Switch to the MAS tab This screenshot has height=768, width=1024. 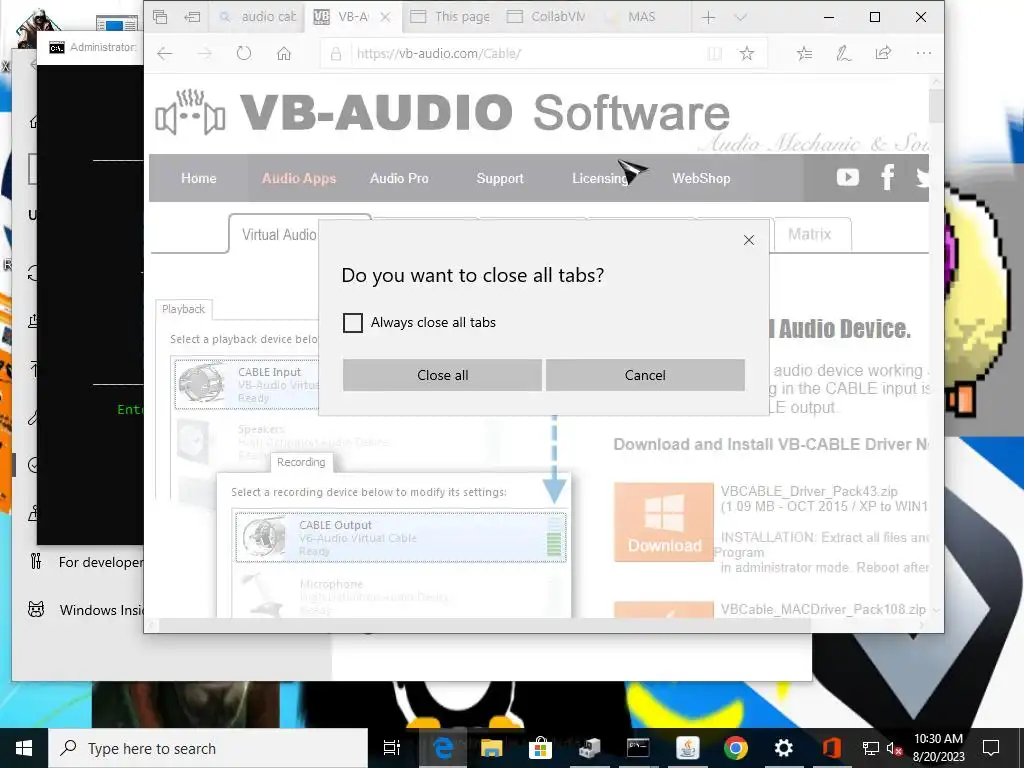[643, 17]
